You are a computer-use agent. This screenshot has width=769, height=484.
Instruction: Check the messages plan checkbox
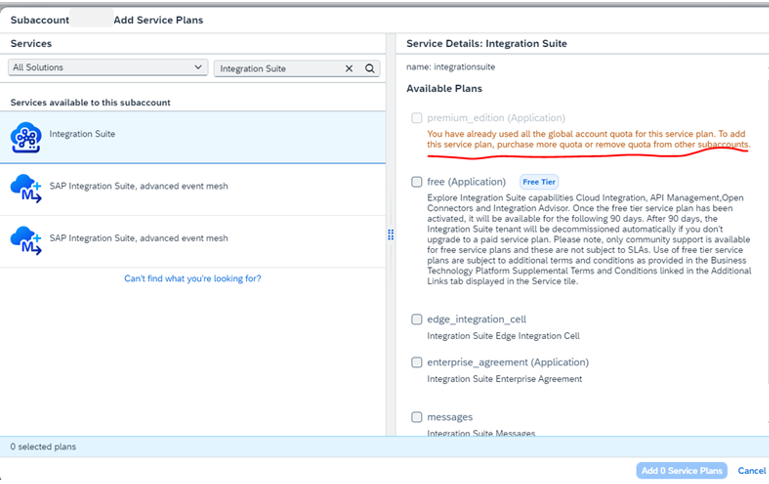[416, 417]
